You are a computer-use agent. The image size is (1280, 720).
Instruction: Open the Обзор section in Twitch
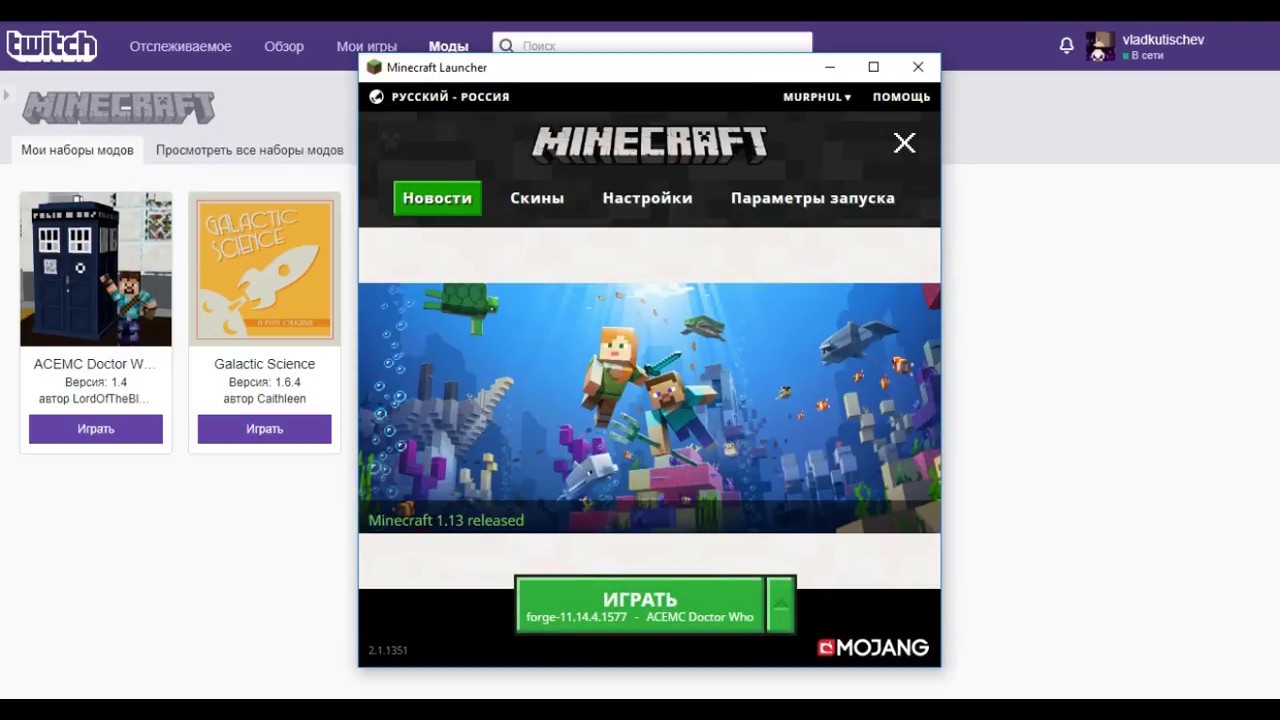[284, 46]
